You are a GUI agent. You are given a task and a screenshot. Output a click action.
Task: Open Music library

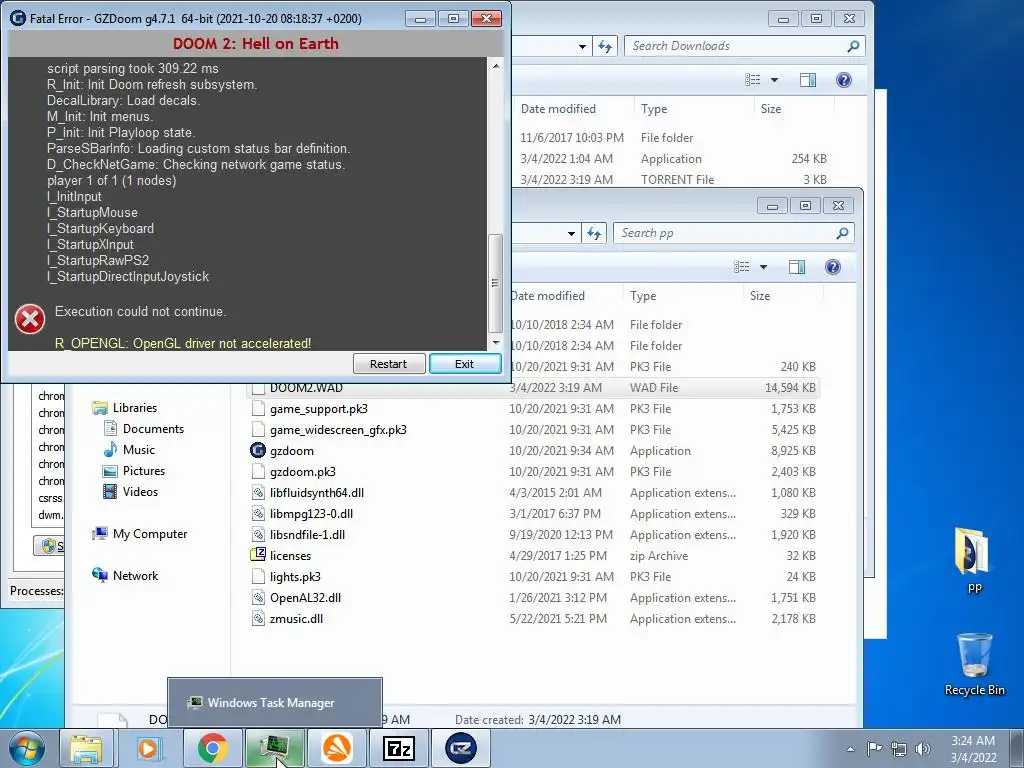pos(138,449)
